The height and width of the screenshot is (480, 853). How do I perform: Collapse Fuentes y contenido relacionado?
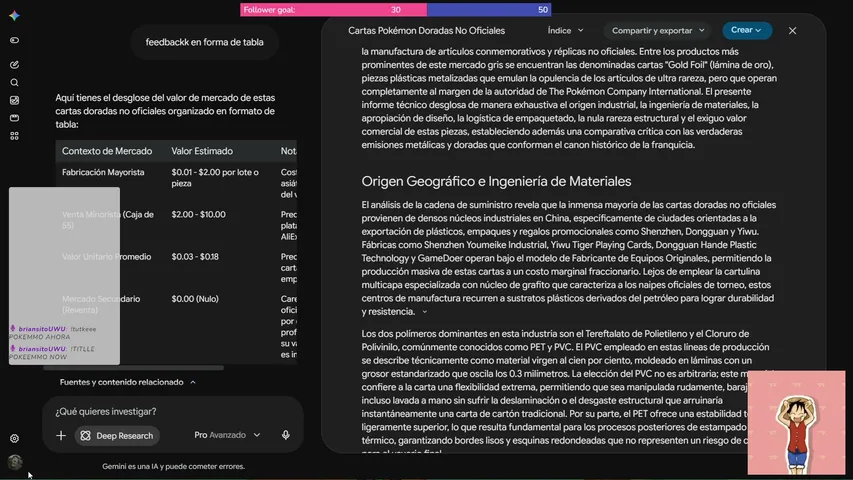[x=128, y=382]
